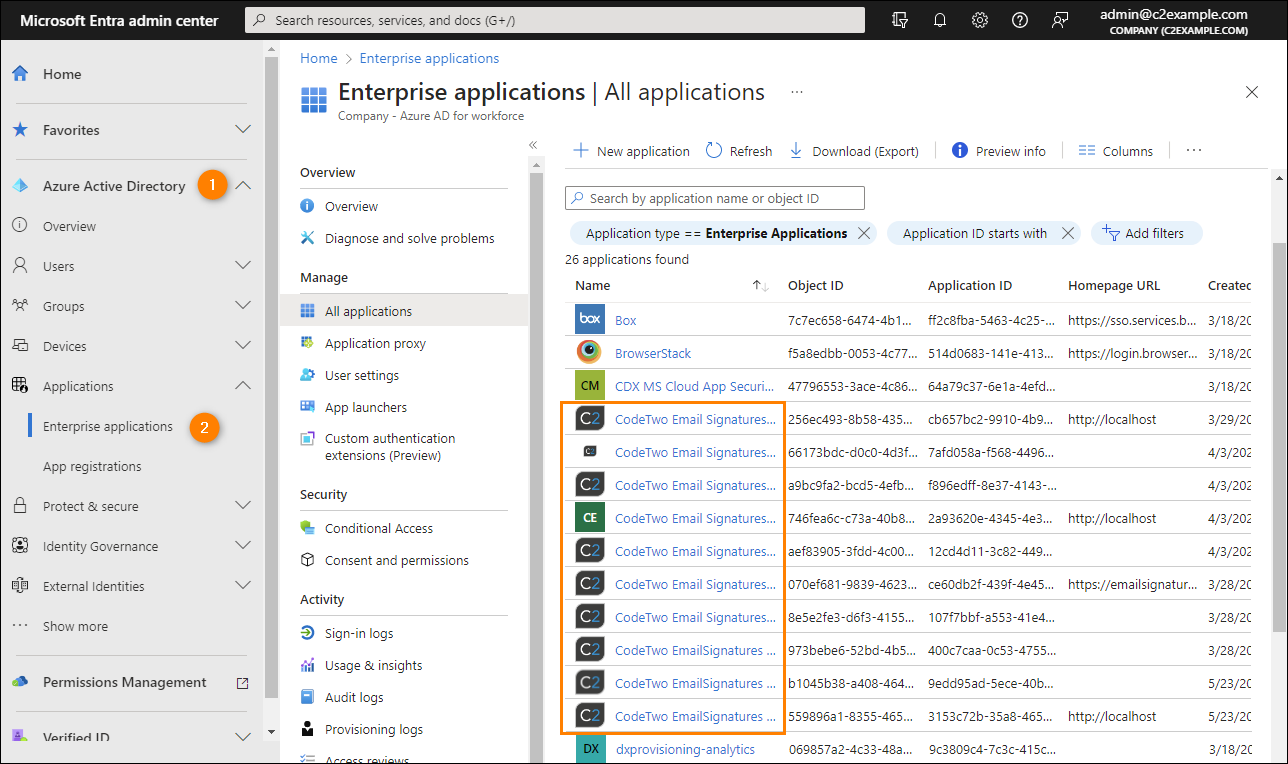The width and height of the screenshot is (1288, 764).
Task: Open Overview in the blade menu
Action: coord(351,206)
